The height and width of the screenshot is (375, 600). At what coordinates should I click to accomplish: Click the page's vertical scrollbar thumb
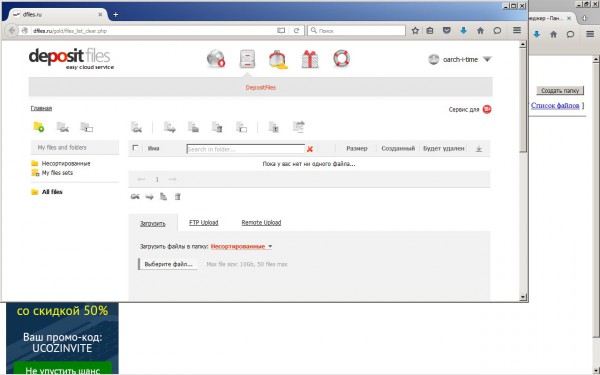point(523,100)
